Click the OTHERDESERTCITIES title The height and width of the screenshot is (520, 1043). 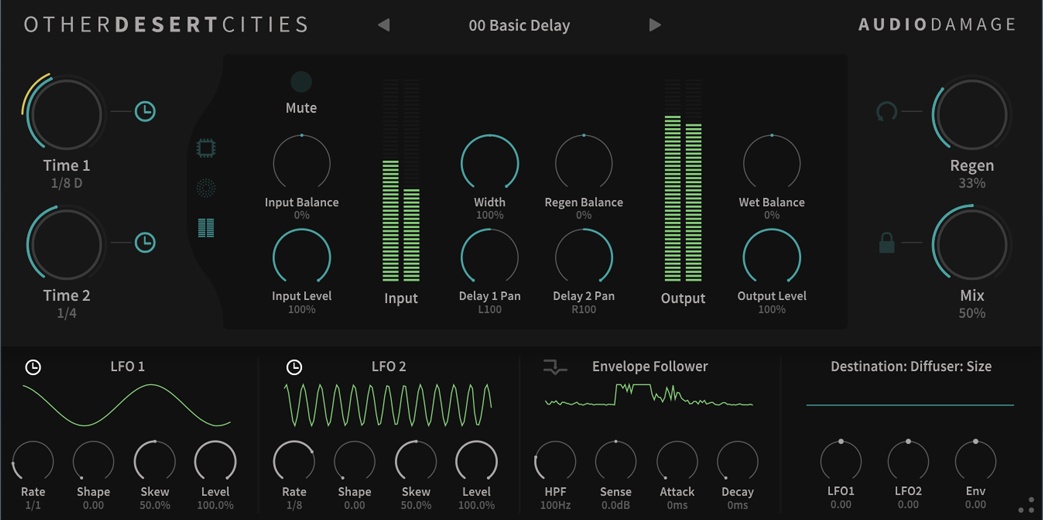pos(166,25)
